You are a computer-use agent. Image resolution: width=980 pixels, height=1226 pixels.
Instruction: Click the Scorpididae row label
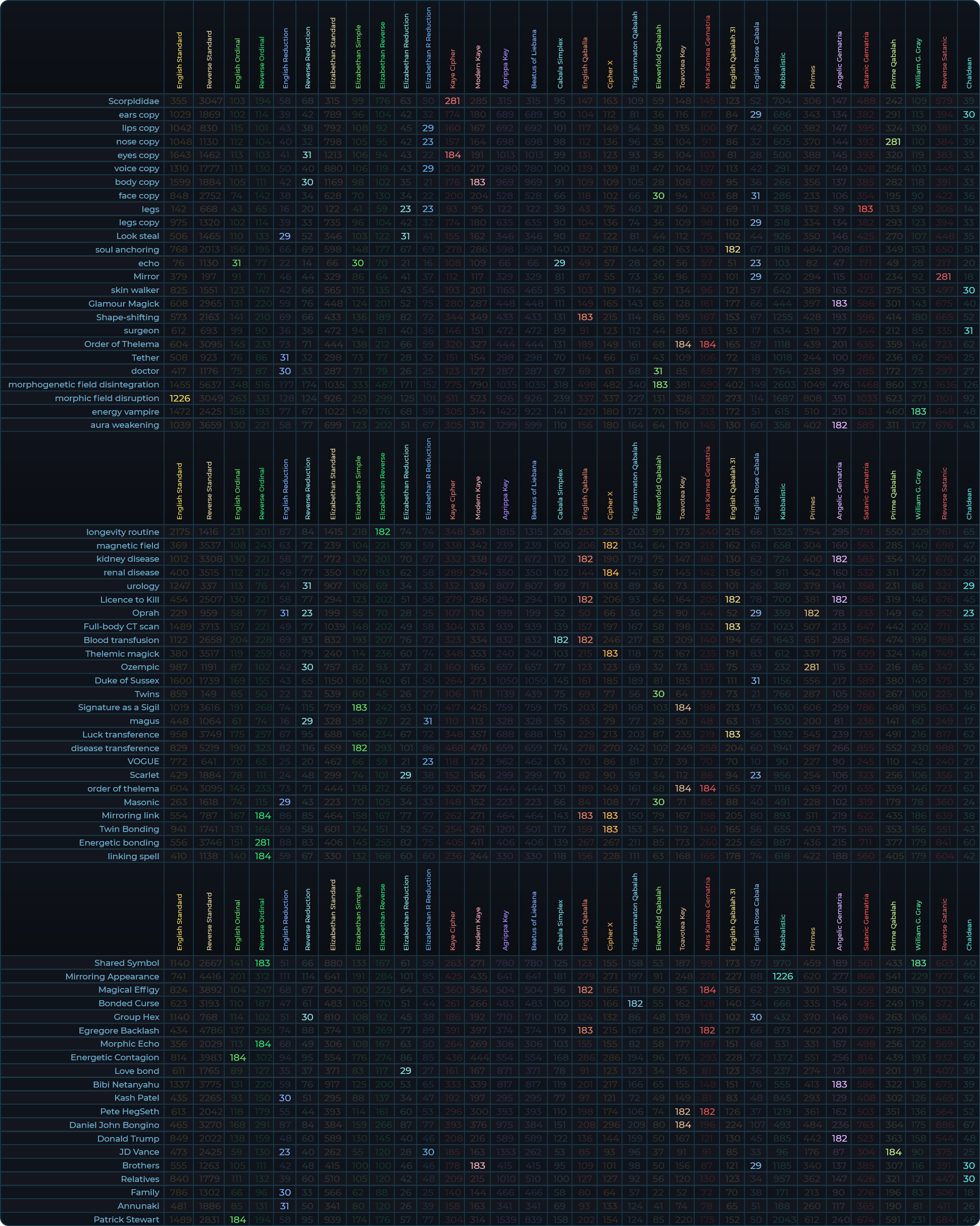click(134, 101)
